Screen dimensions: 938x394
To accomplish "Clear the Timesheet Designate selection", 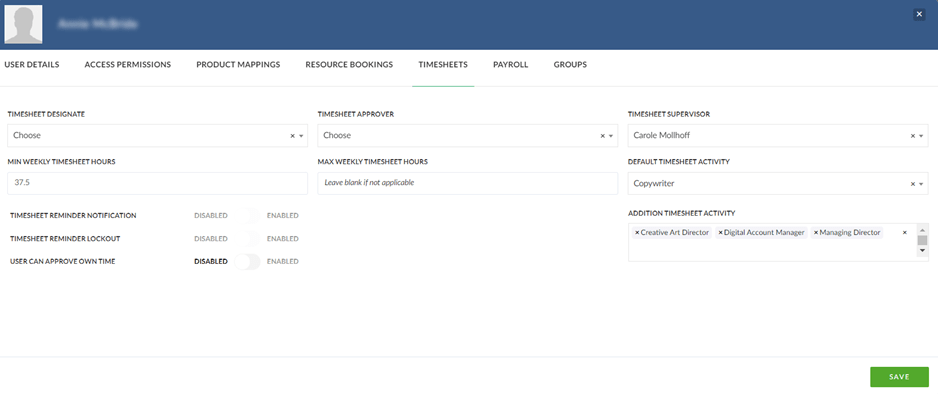I will (293, 136).
